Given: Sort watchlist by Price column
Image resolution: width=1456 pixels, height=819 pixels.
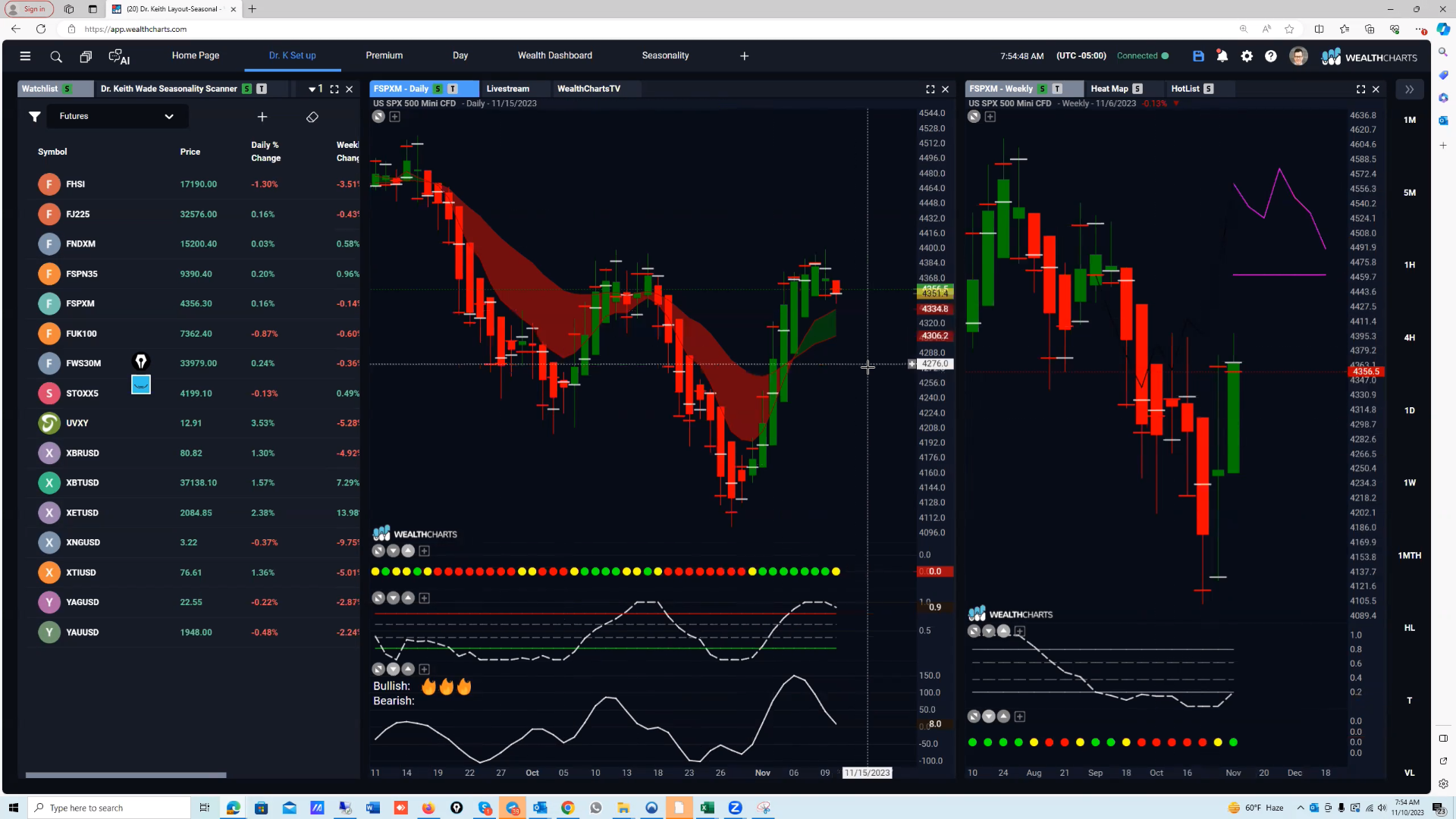Looking at the screenshot, I should (x=190, y=152).
